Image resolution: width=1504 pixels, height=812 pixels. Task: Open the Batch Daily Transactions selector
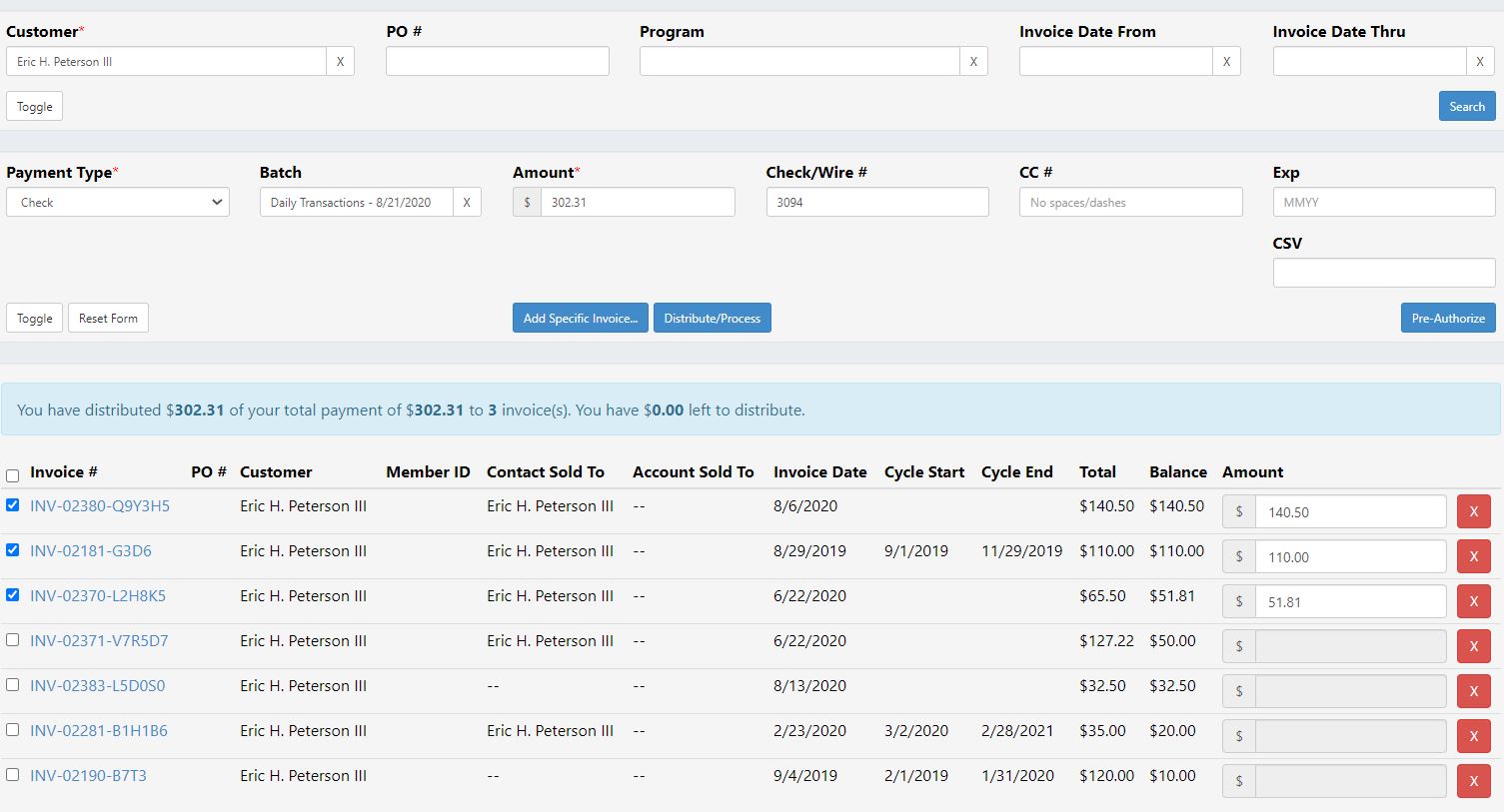click(x=357, y=202)
